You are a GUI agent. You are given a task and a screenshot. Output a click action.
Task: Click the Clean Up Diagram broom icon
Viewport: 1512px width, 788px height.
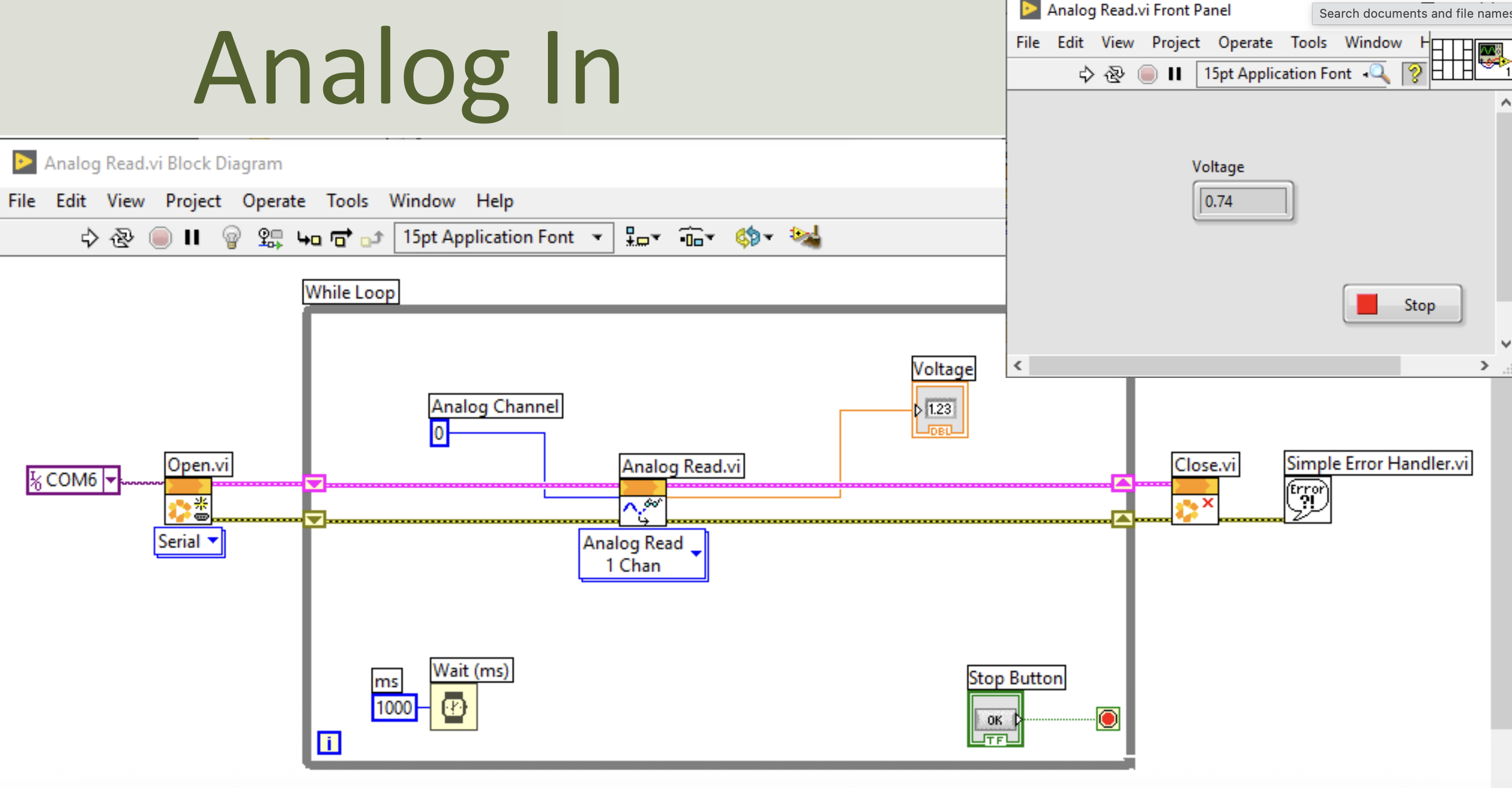805,237
